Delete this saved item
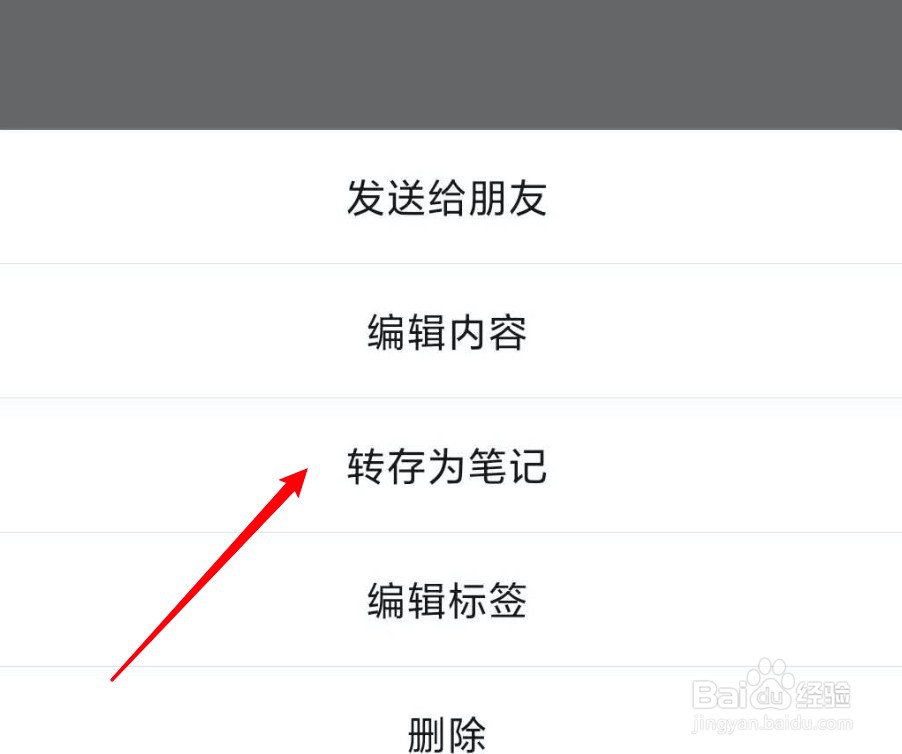Viewport: 902px width, 754px height. click(x=451, y=711)
